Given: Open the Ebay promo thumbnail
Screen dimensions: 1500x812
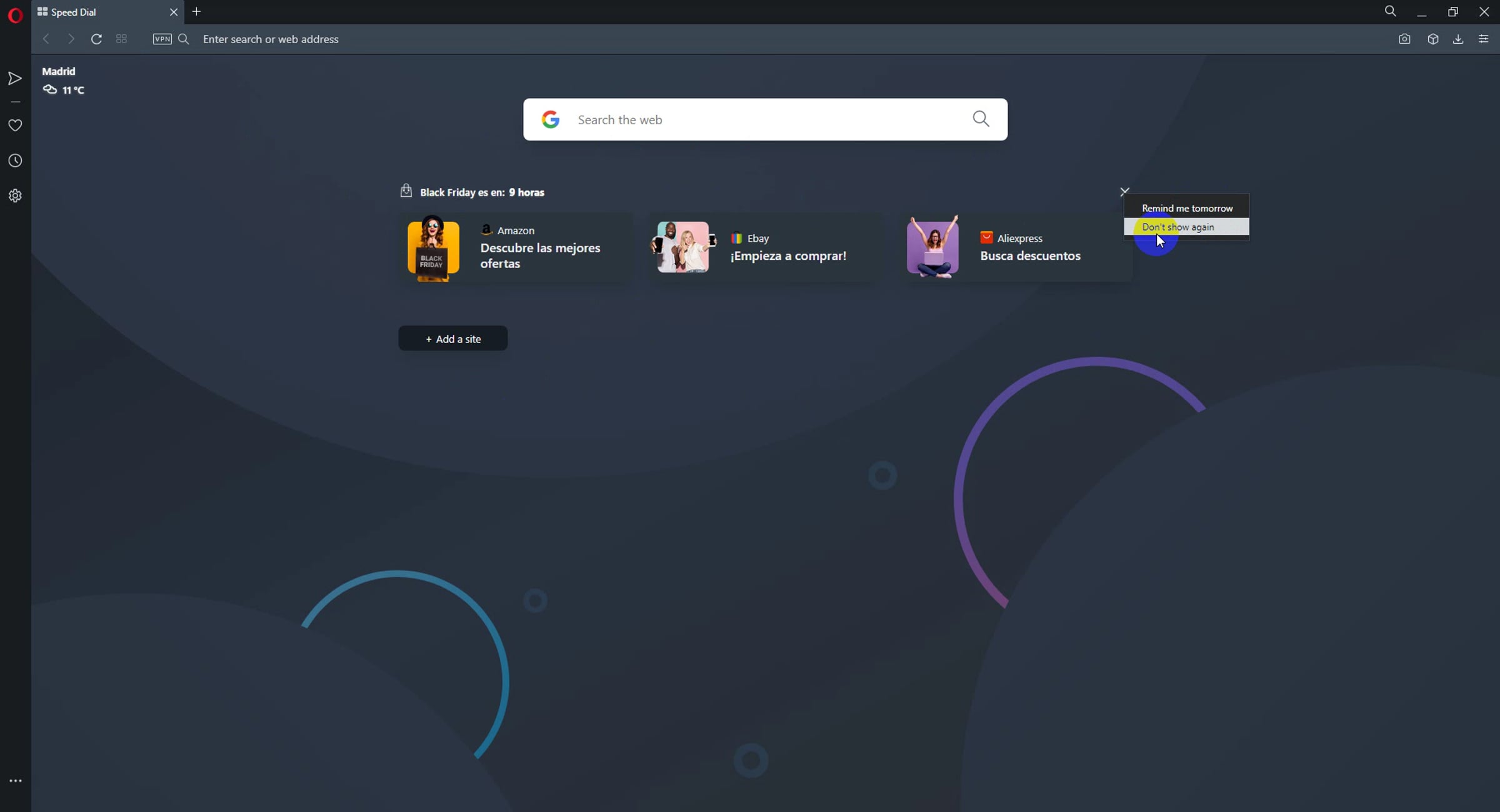Looking at the screenshot, I should 683,247.
